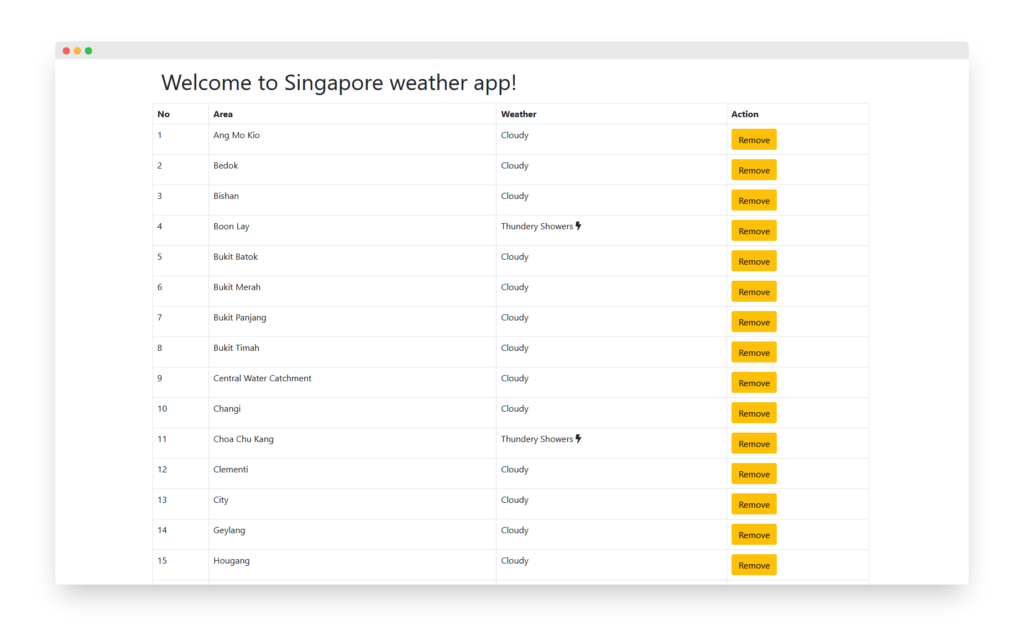Click 'Cloudy' weather for Hougang

click(x=515, y=561)
